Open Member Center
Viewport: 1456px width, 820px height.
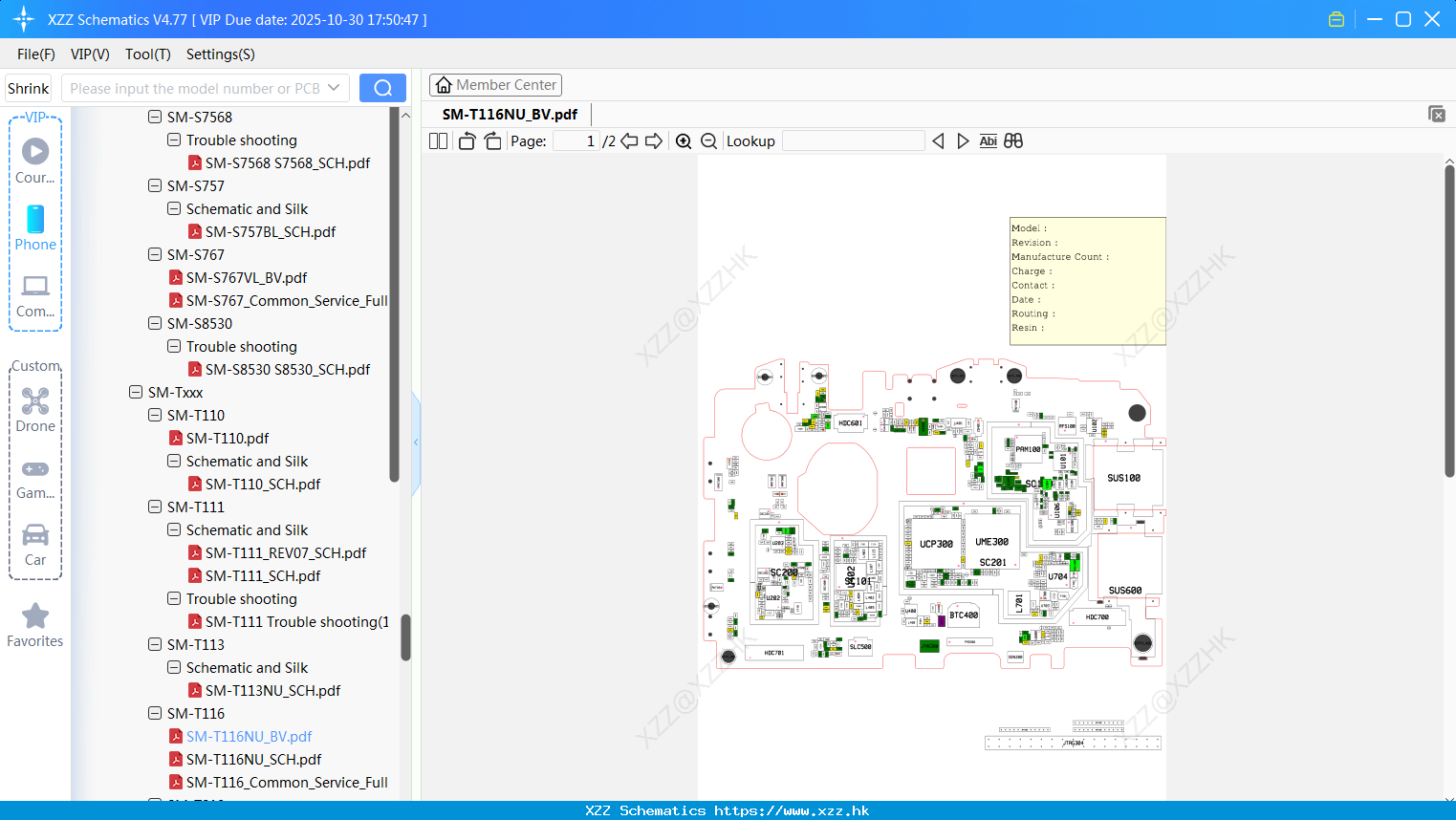[x=495, y=85]
